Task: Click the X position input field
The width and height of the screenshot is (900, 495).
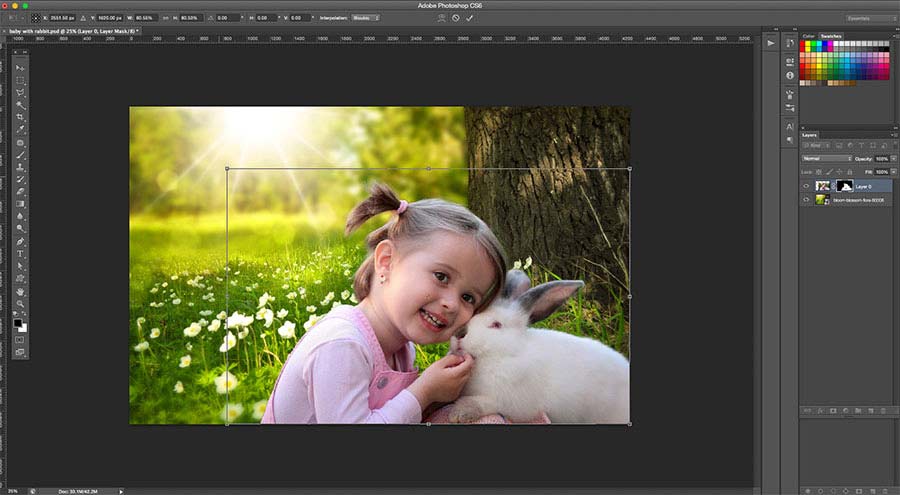Action: coord(63,17)
